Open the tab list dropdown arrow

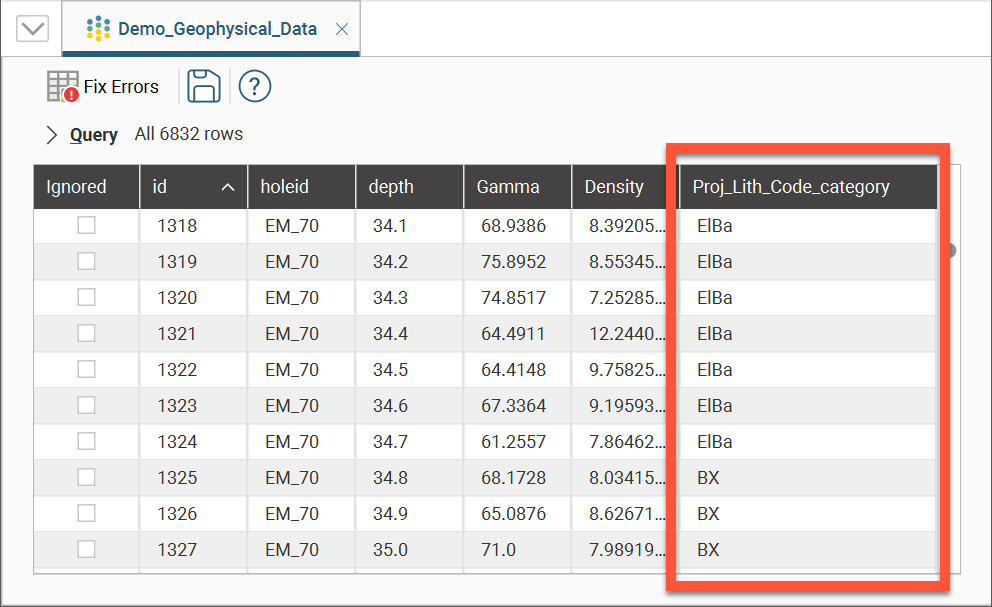[33, 28]
